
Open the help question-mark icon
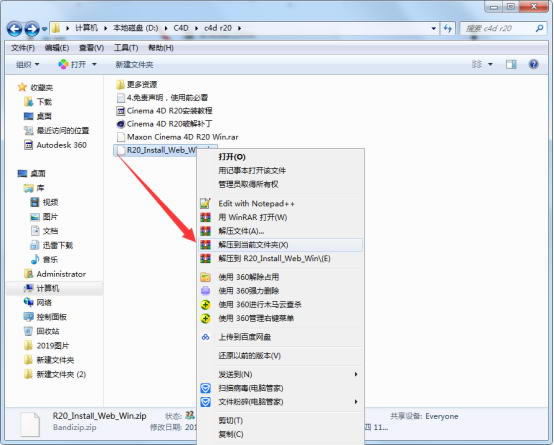pyautogui.click(x=533, y=64)
